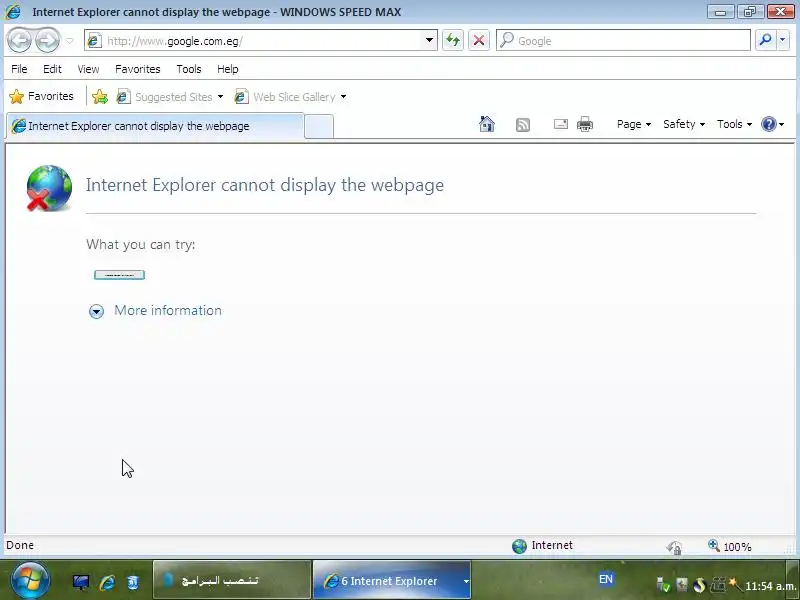Open the Safety command bar dropdown
Screen dimensions: 800x600
(684, 124)
